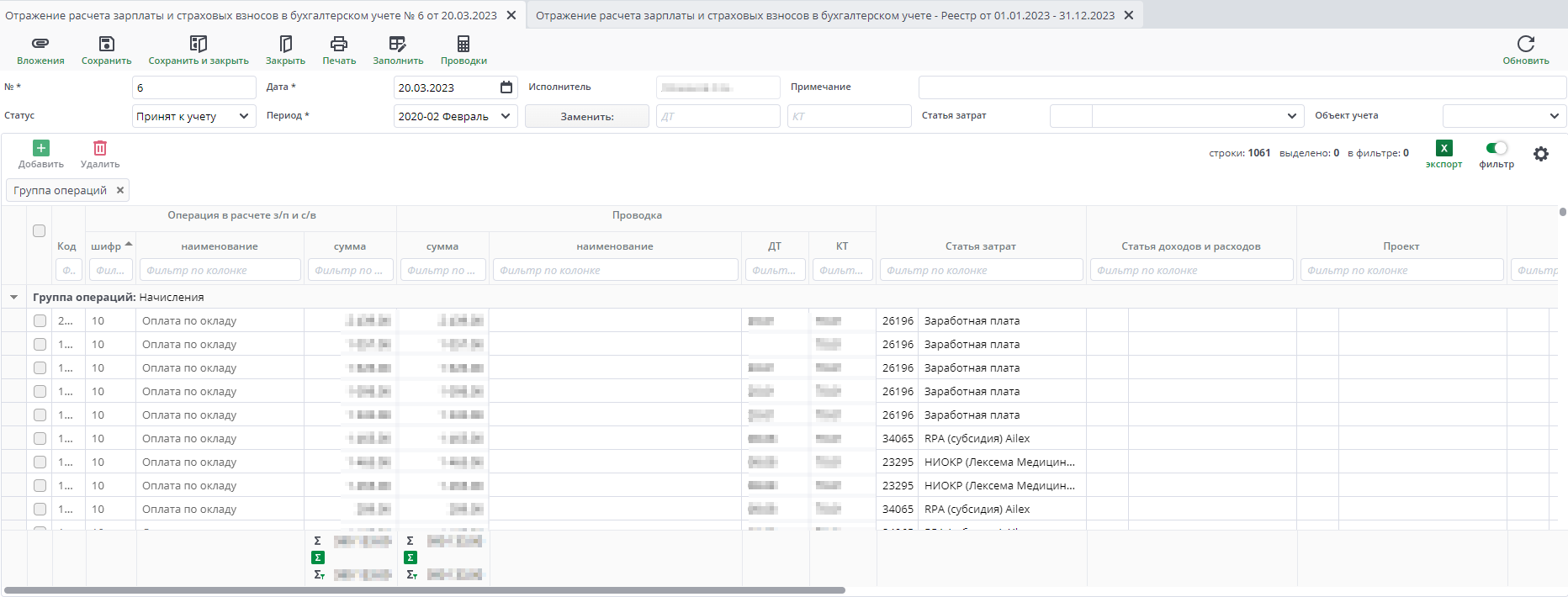Open table settings gear icon

point(1540,154)
